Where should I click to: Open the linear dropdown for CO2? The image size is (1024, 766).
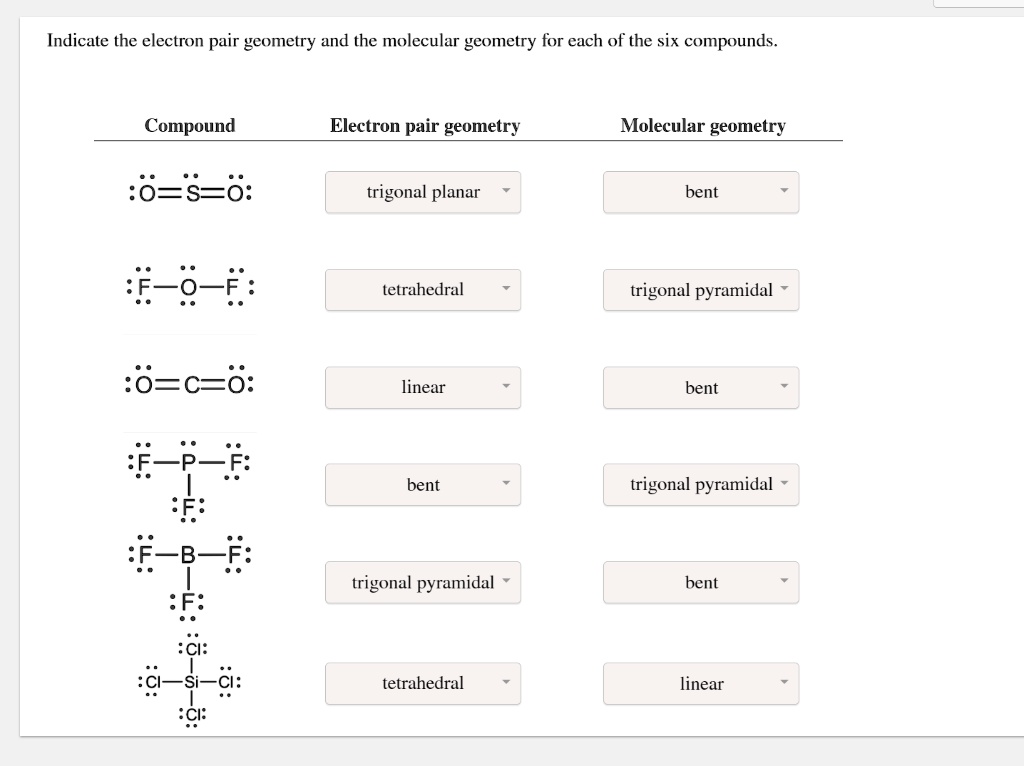coord(422,387)
